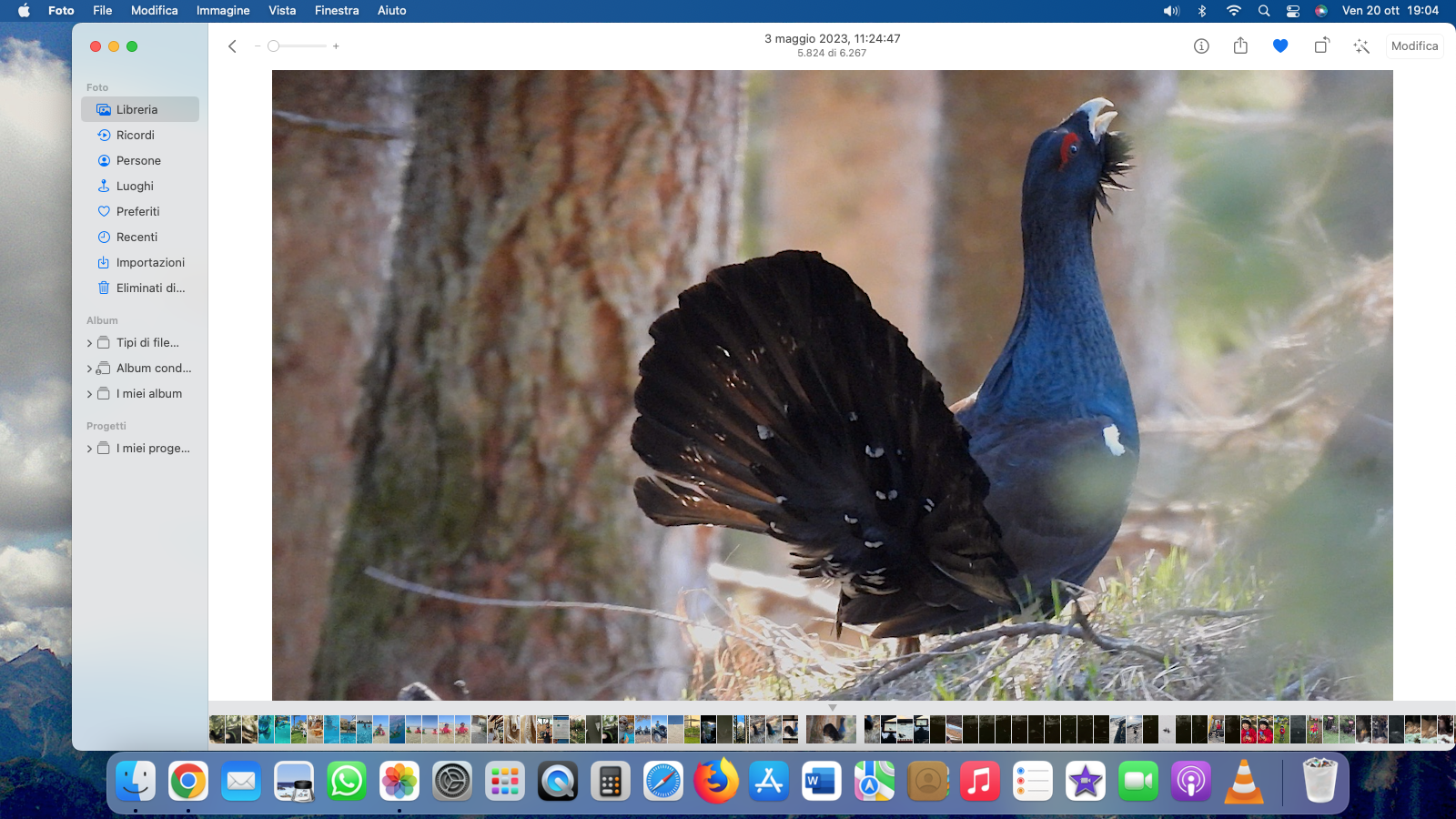Open the Trash in the Dock
Screen dimensions: 1456x819
(x=1319, y=781)
